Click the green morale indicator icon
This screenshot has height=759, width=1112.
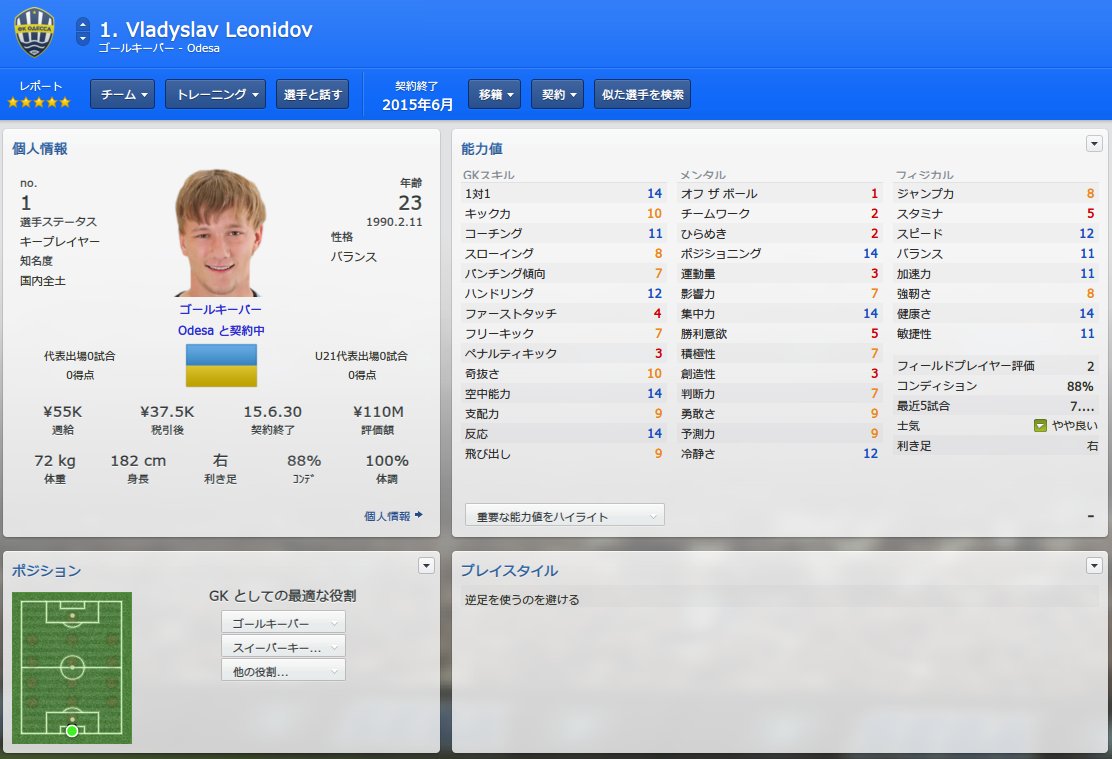tap(1040, 426)
